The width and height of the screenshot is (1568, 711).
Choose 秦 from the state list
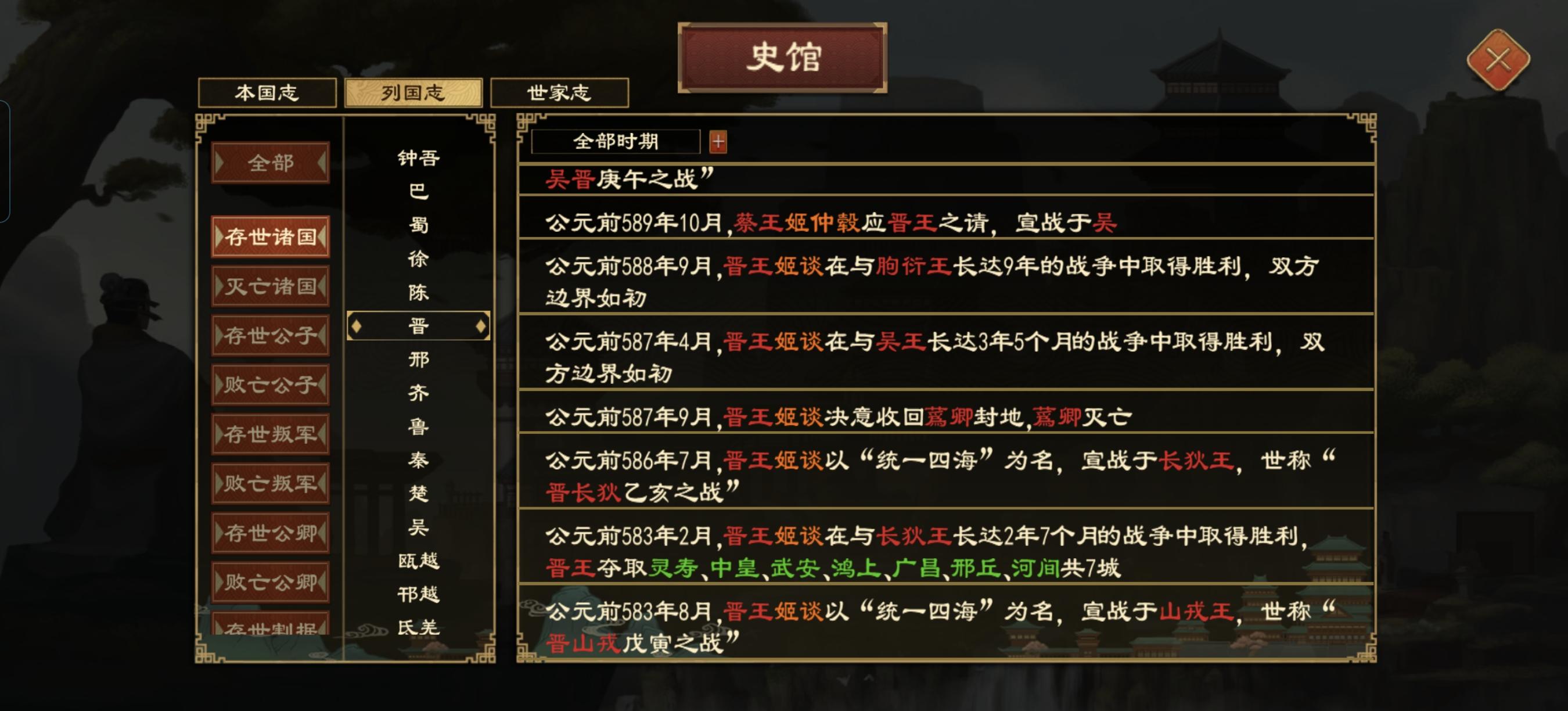point(418,459)
